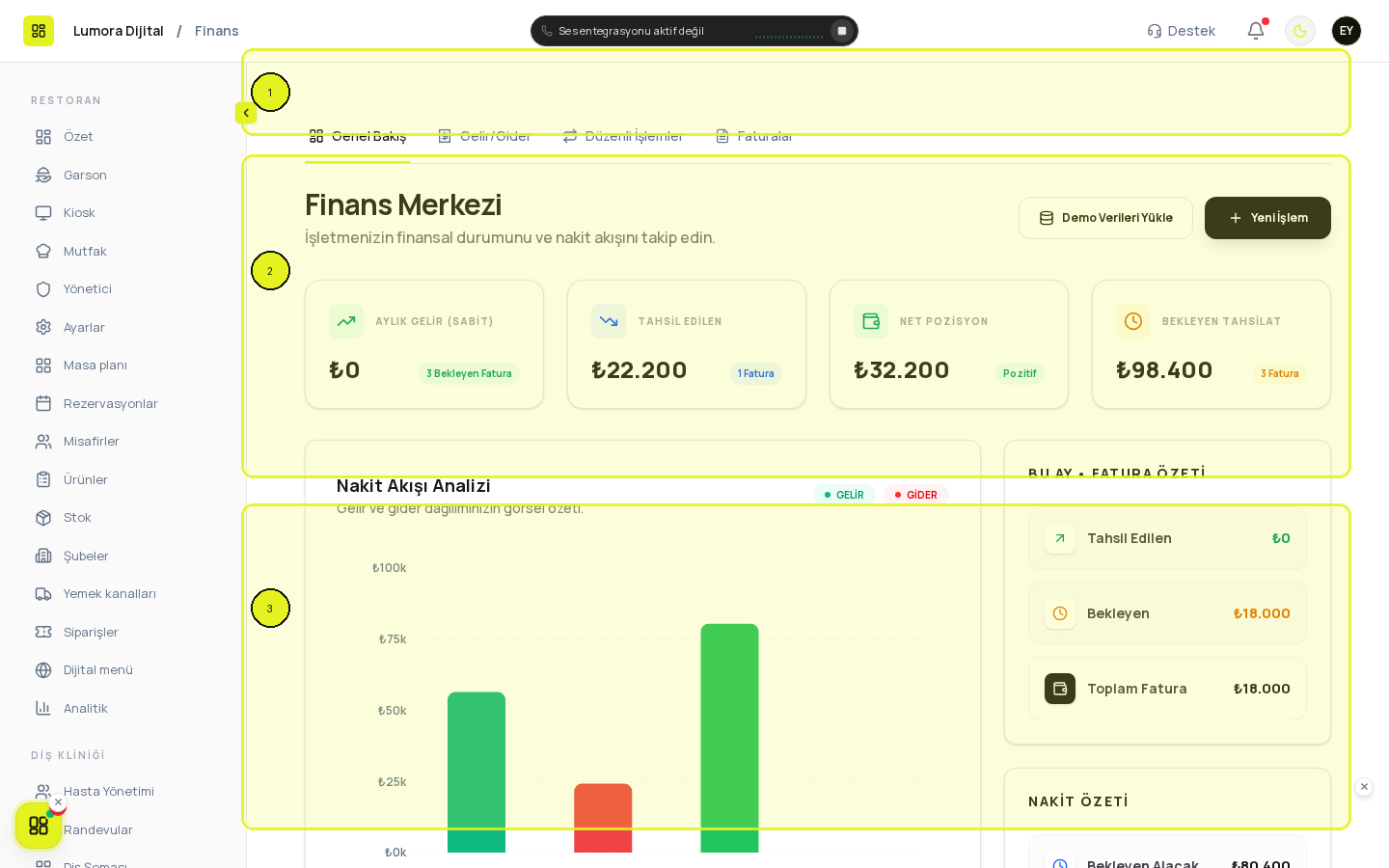Click the Yeni İşlem button

pyautogui.click(x=1267, y=218)
